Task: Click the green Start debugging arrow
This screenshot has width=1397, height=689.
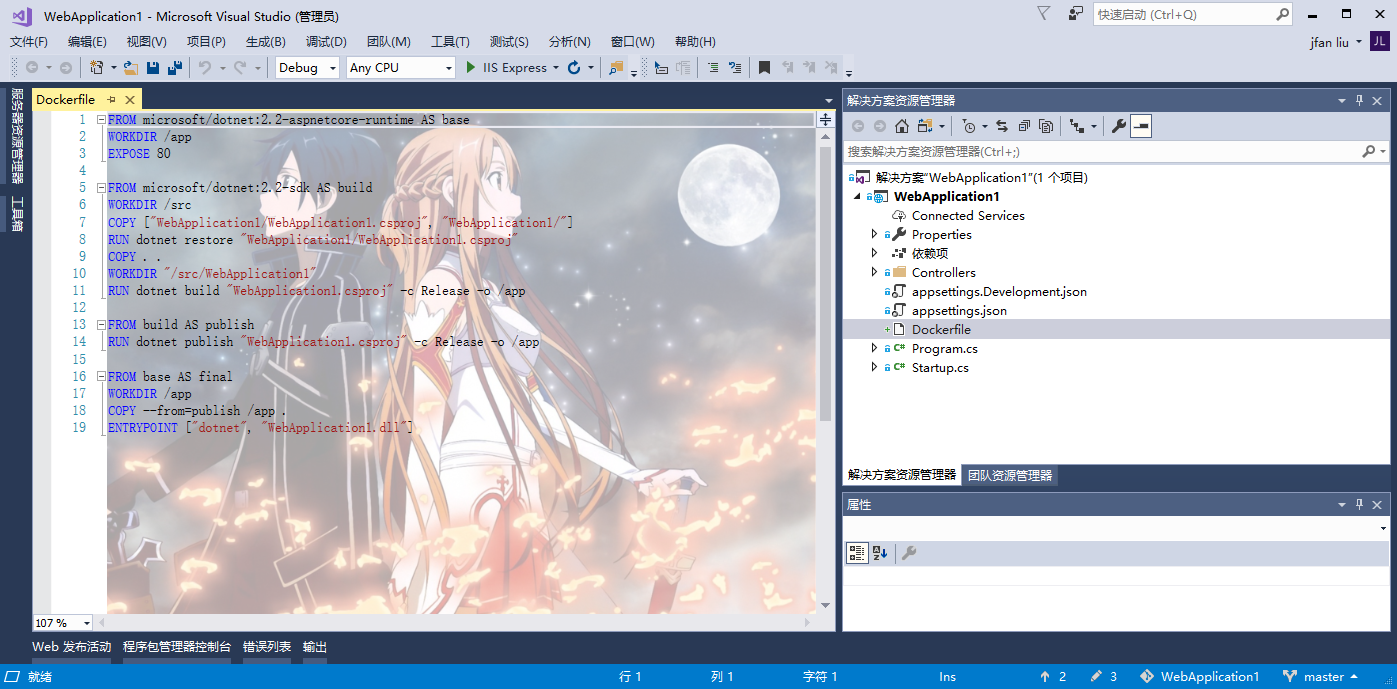Action: (472, 68)
